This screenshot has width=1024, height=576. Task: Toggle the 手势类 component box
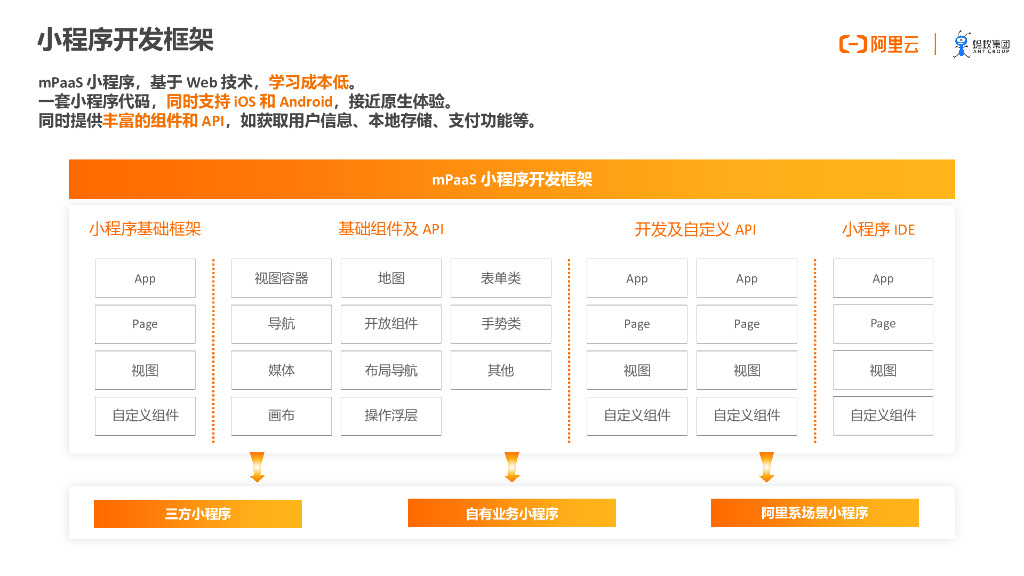500,324
